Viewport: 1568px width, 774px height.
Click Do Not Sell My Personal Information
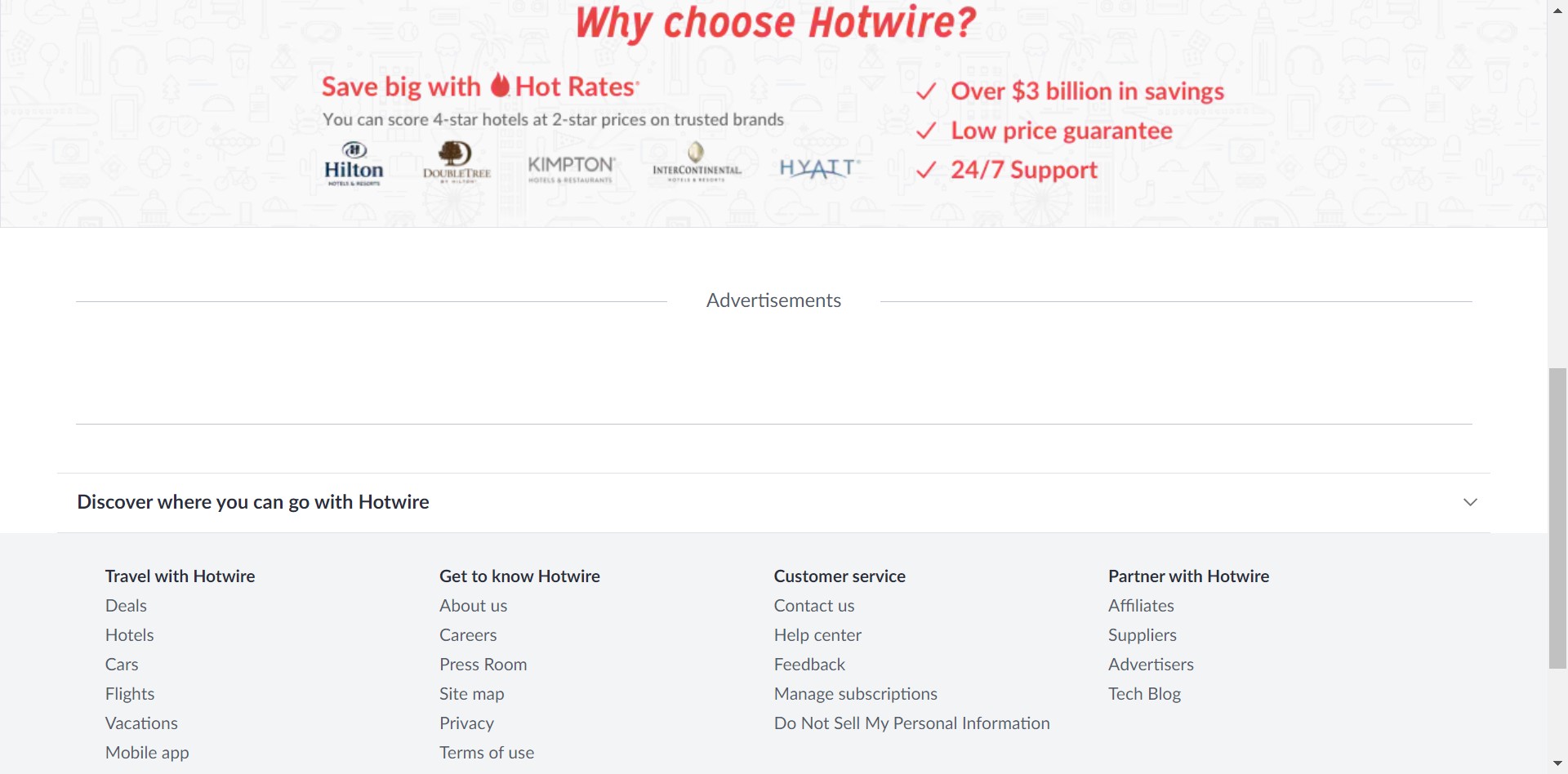[911, 723]
